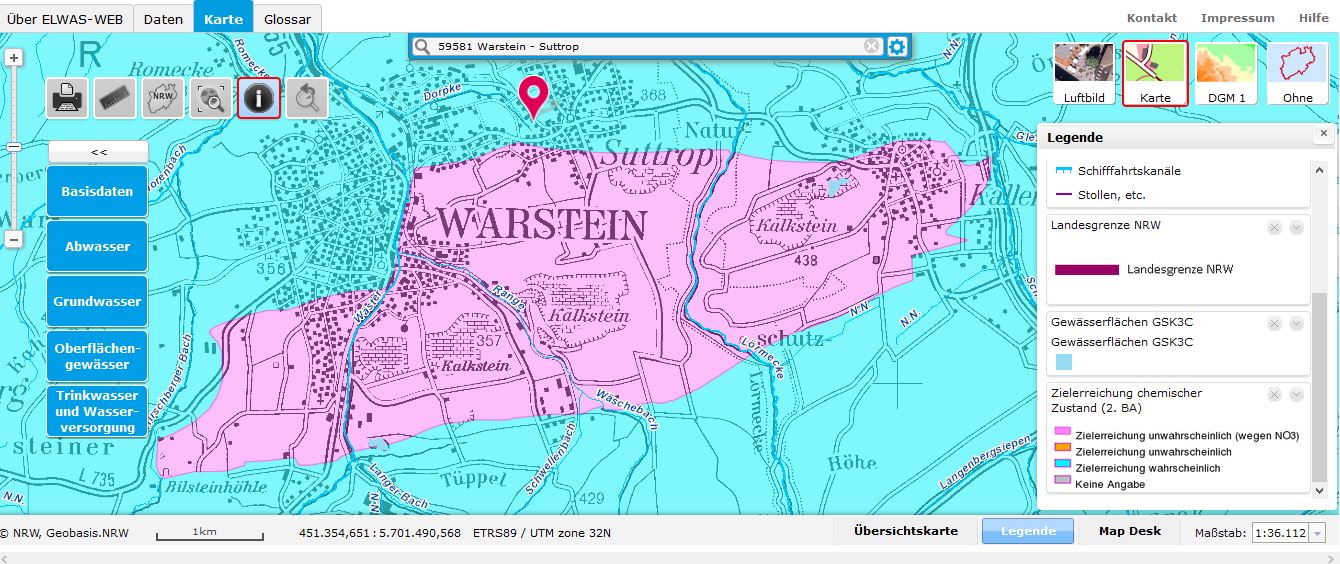Clear the search field text

click(x=872, y=46)
